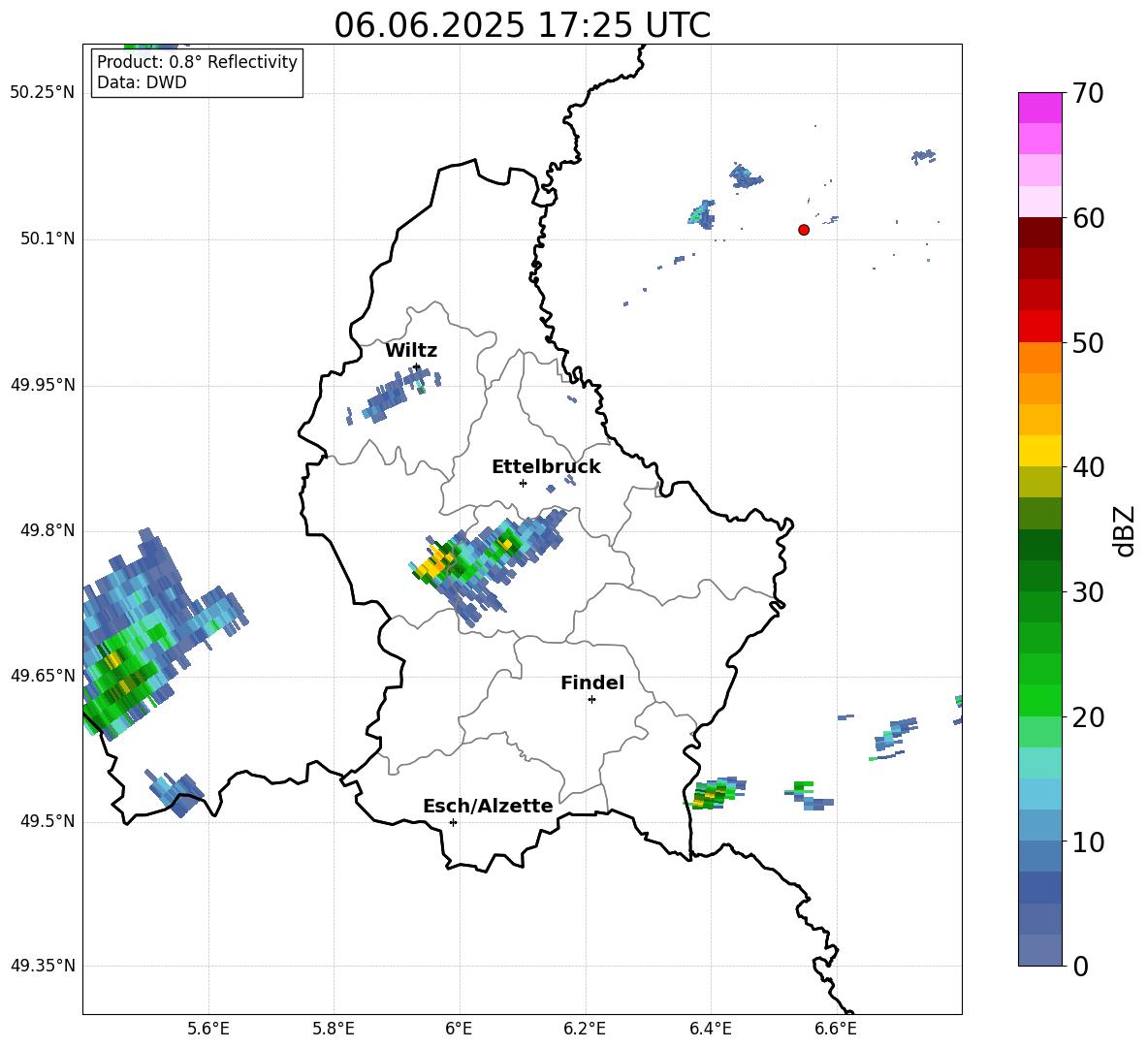Click the colorbar tick label 50
This screenshot has width=1148, height=1048.
point(1089,343)
